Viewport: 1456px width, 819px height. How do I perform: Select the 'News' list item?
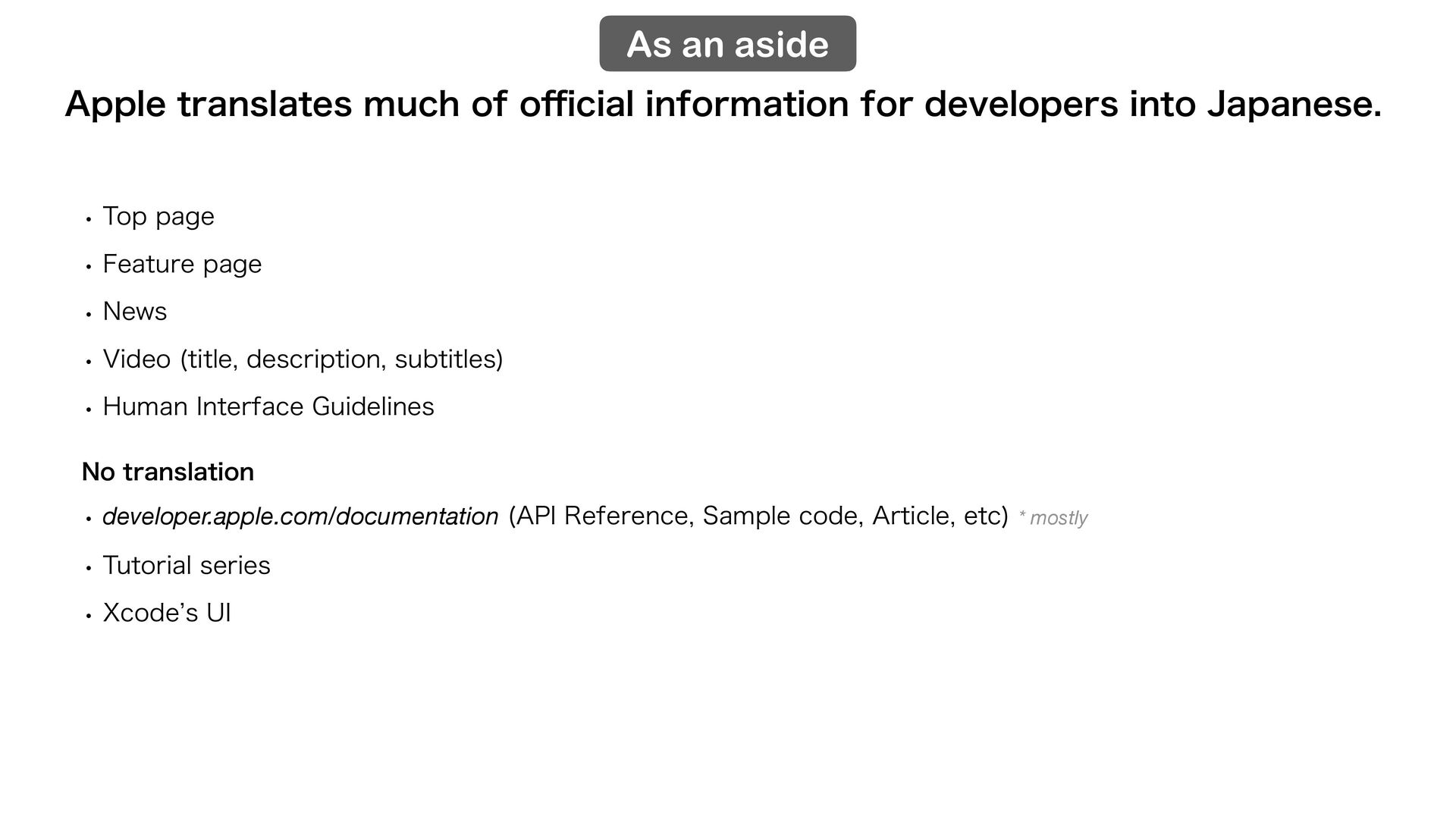click(x=135, y=312)
